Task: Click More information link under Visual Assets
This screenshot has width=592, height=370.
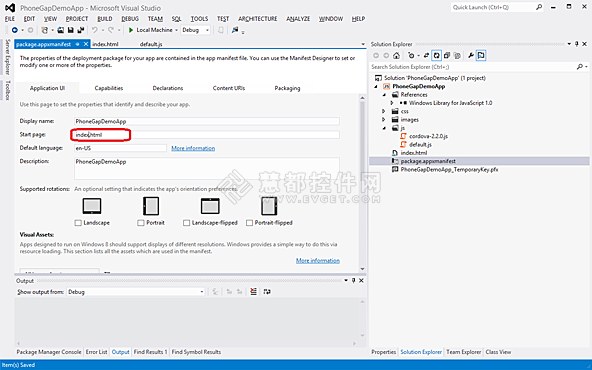Action: pos(318,261)
